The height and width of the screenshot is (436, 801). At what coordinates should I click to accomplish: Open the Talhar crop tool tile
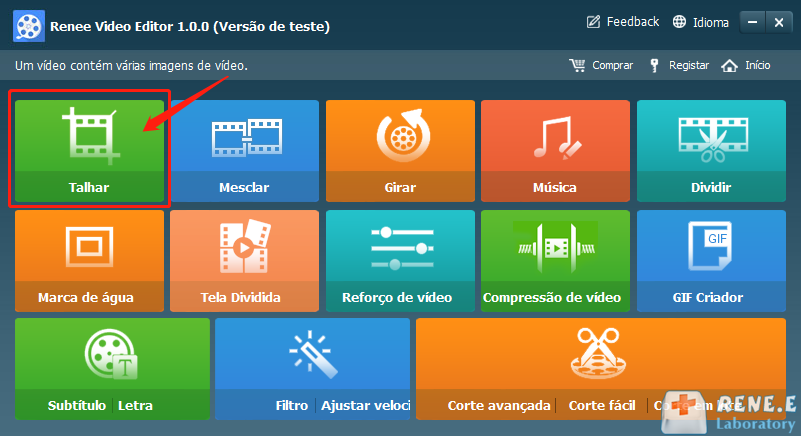(x=89, y=150)
